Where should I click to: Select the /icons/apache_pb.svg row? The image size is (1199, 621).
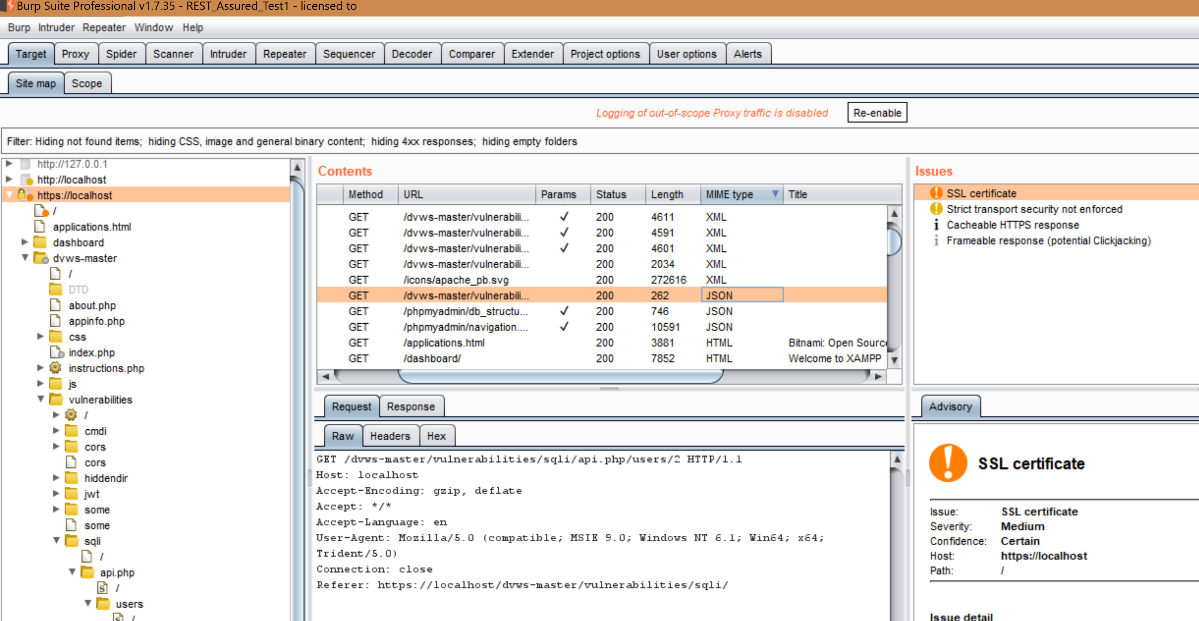pos(603,280)
